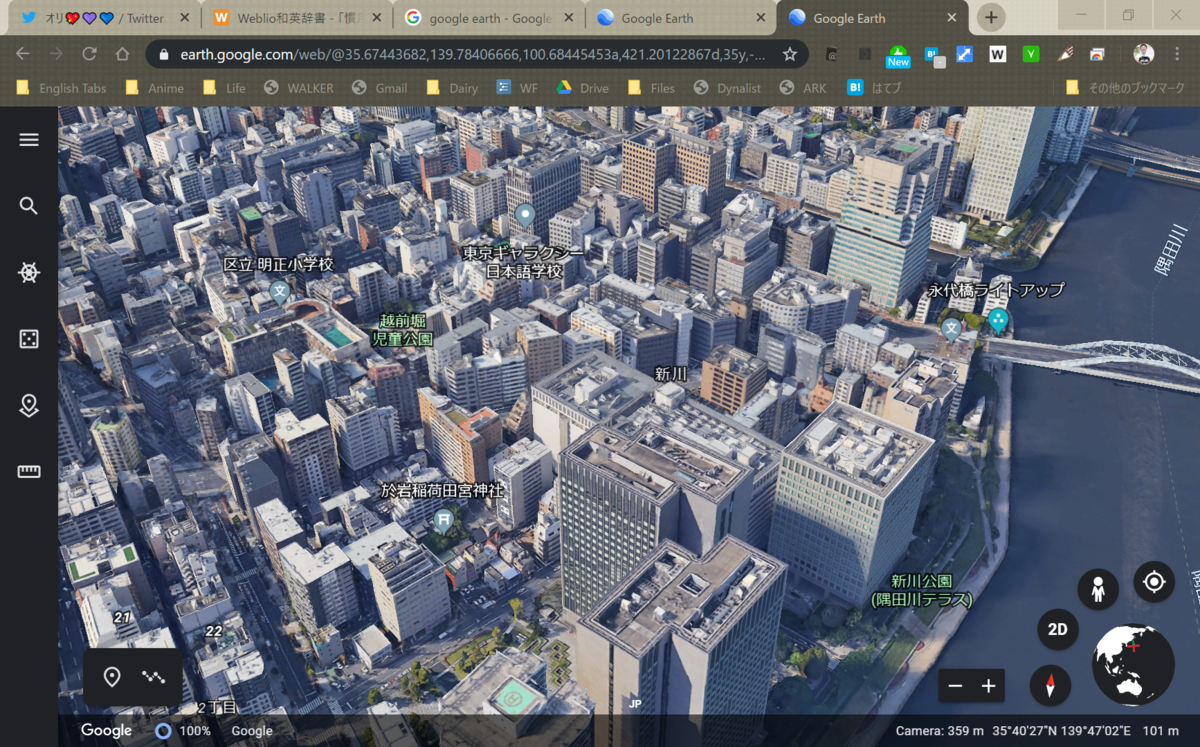Click the white W extension icon
Viewport: 1200px width, 747px height.
(998, 54)
